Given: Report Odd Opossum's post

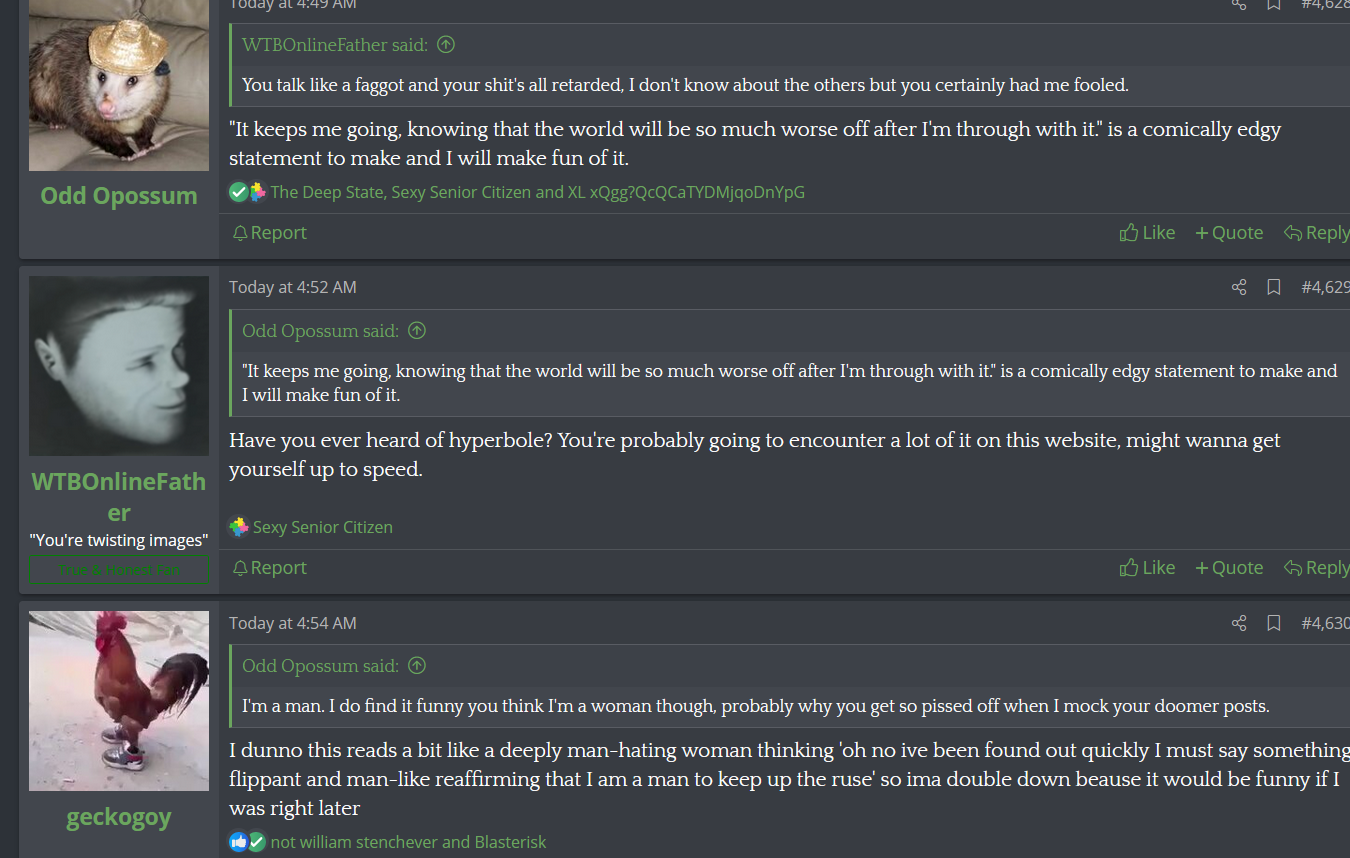Looking at the screenshot, I should click(269, 233).
